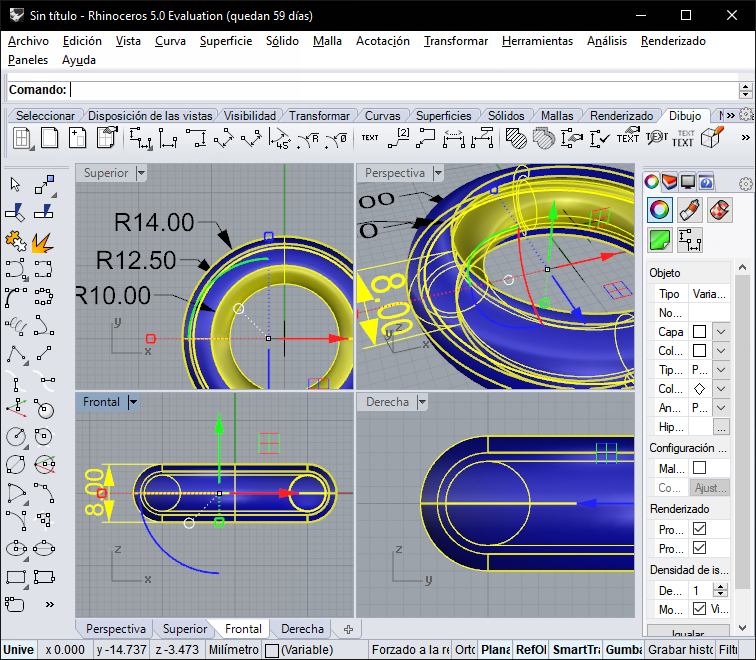Click the hatch tool in Dibujo toolbar
Image resolution: width=756 pixels, height=660 pixels.
click(516, 138)
